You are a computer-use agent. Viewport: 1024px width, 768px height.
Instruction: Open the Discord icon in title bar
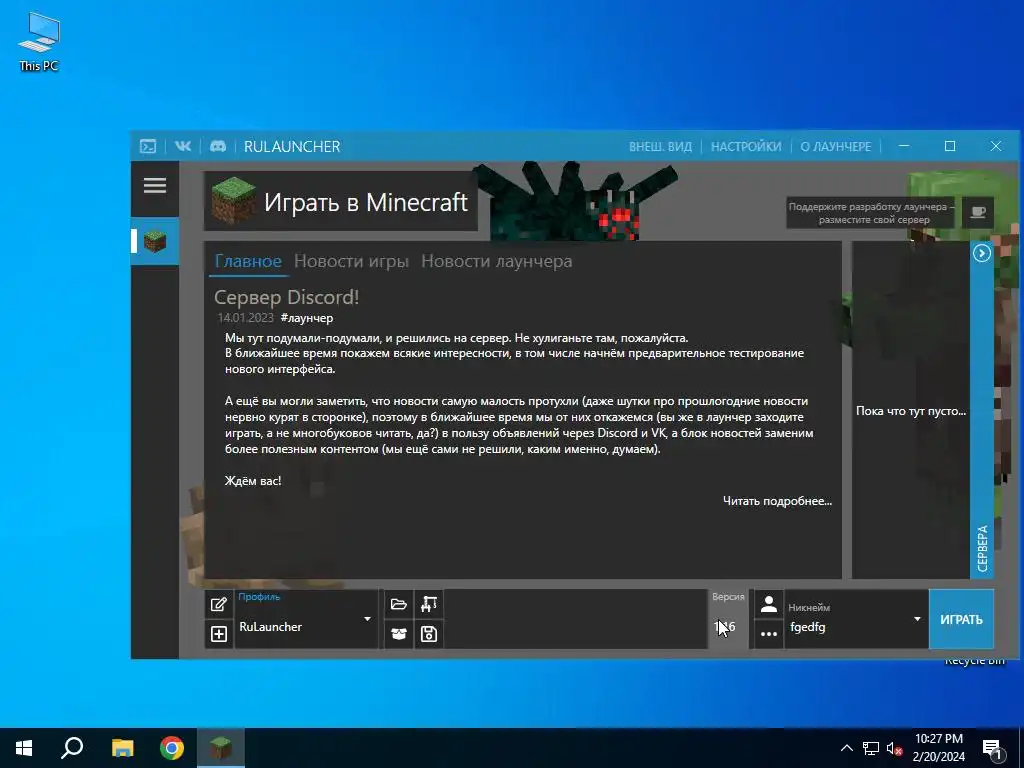tap(217, 146)
